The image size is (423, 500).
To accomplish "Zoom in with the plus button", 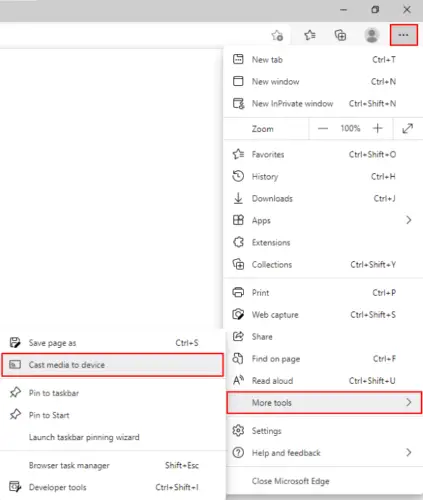I will click(378, 128).
